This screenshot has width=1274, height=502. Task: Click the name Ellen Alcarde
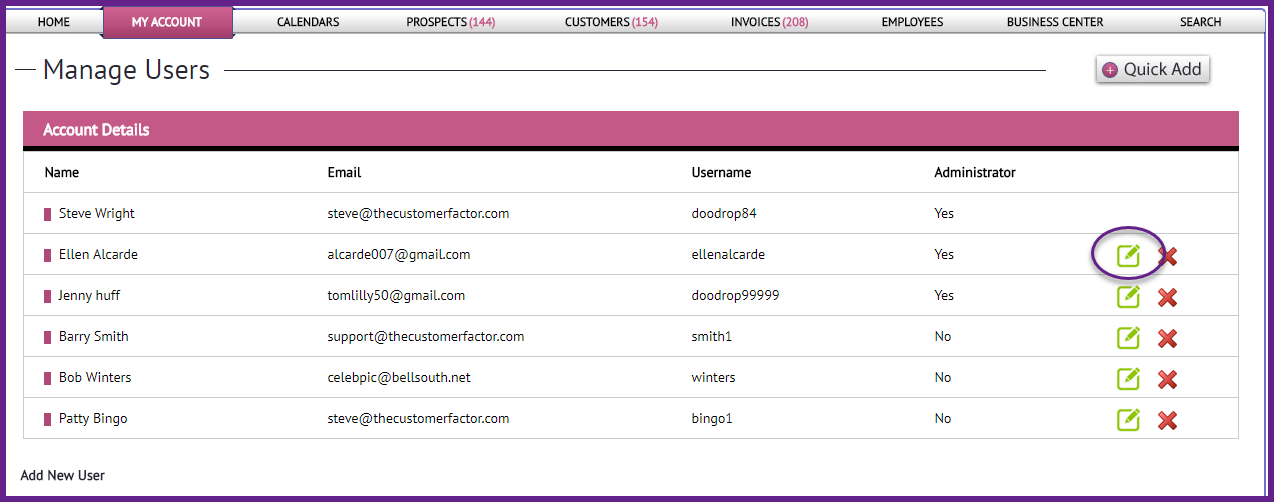pos(98,254)
